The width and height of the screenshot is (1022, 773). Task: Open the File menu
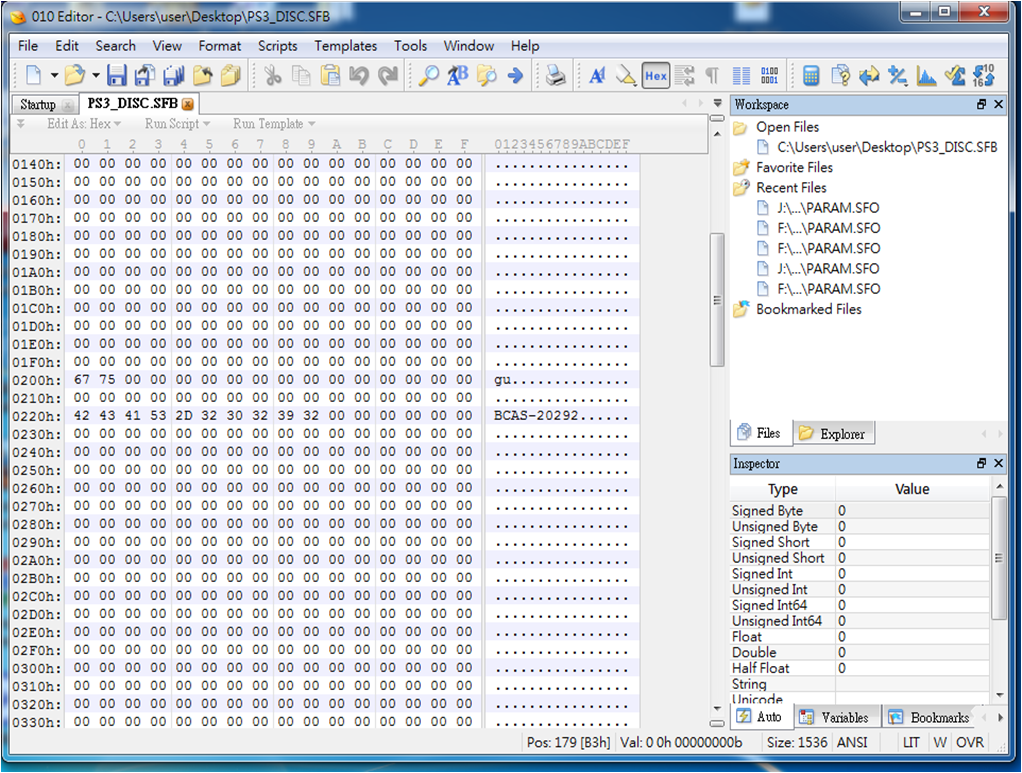point(28,46)
